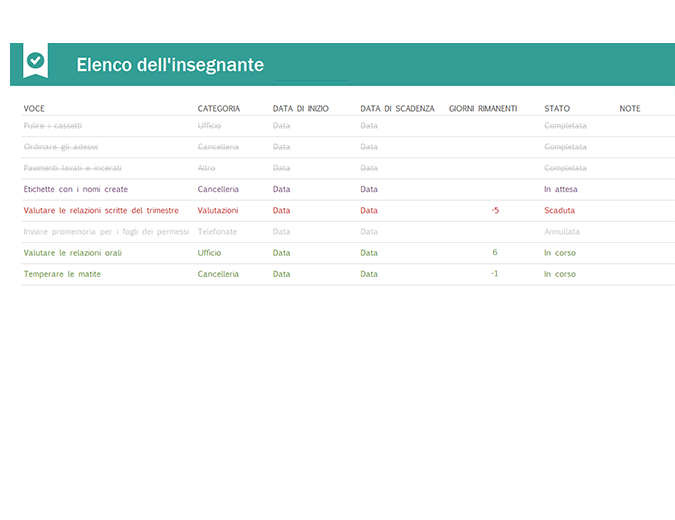Click Completata status of Pulire i cassetti
Viewport: 675px width, 520px height.
click(x=565, y=126)
